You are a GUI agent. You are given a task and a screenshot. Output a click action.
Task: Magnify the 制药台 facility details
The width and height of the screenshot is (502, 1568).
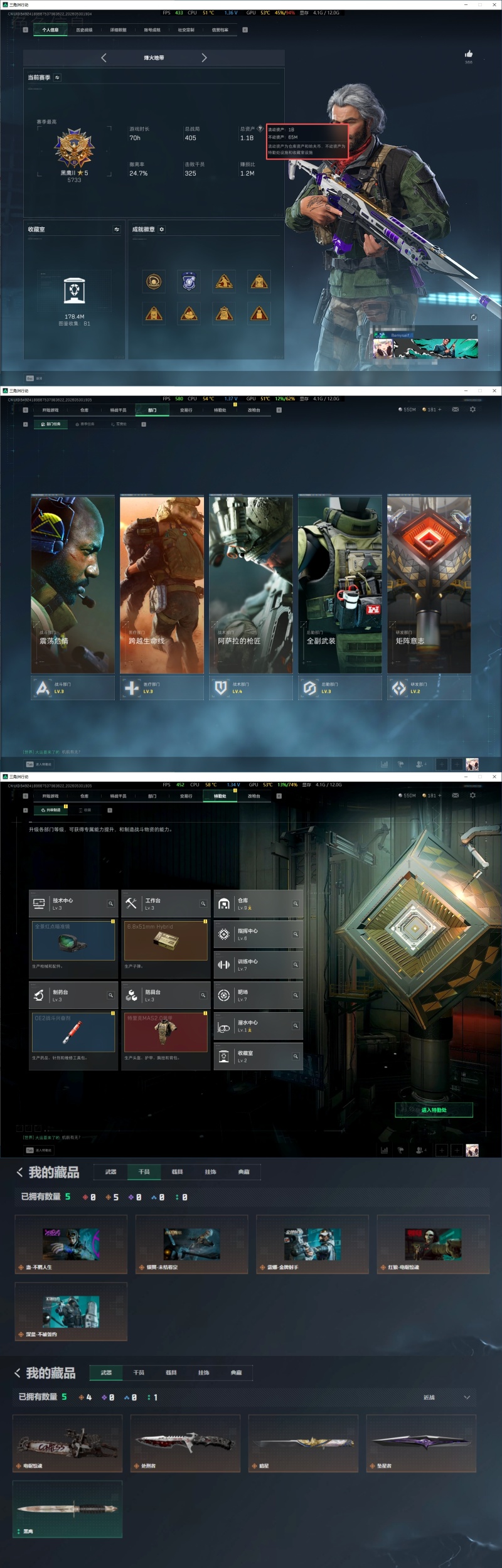[110, 995]
